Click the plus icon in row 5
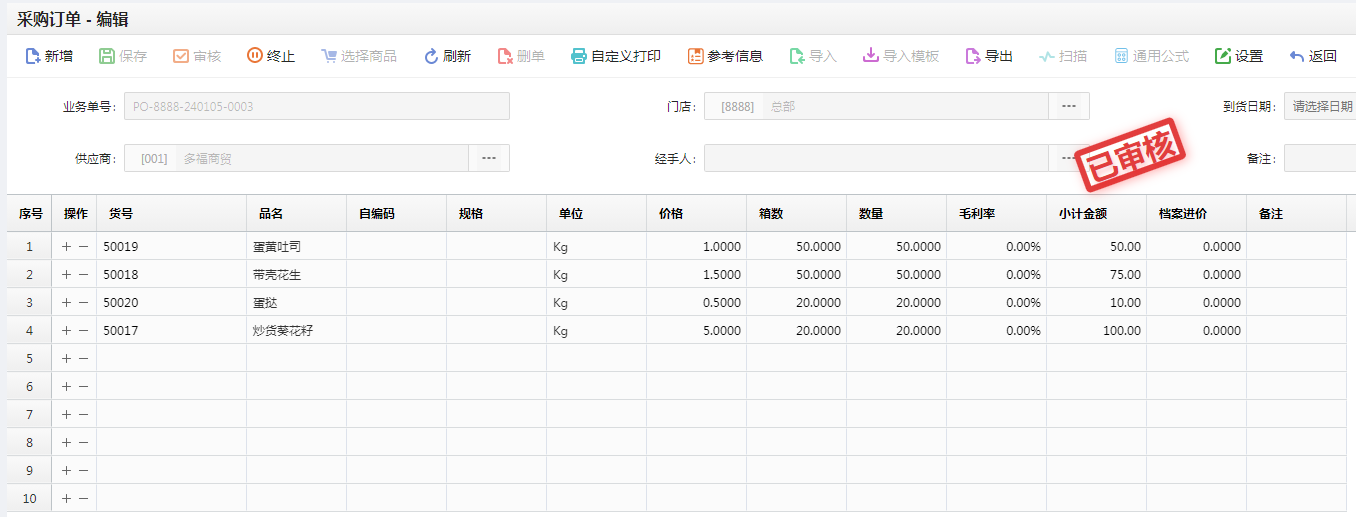The height and width of the screenshot is (517, 1356). pyautogui.click(x=67, y=358)
